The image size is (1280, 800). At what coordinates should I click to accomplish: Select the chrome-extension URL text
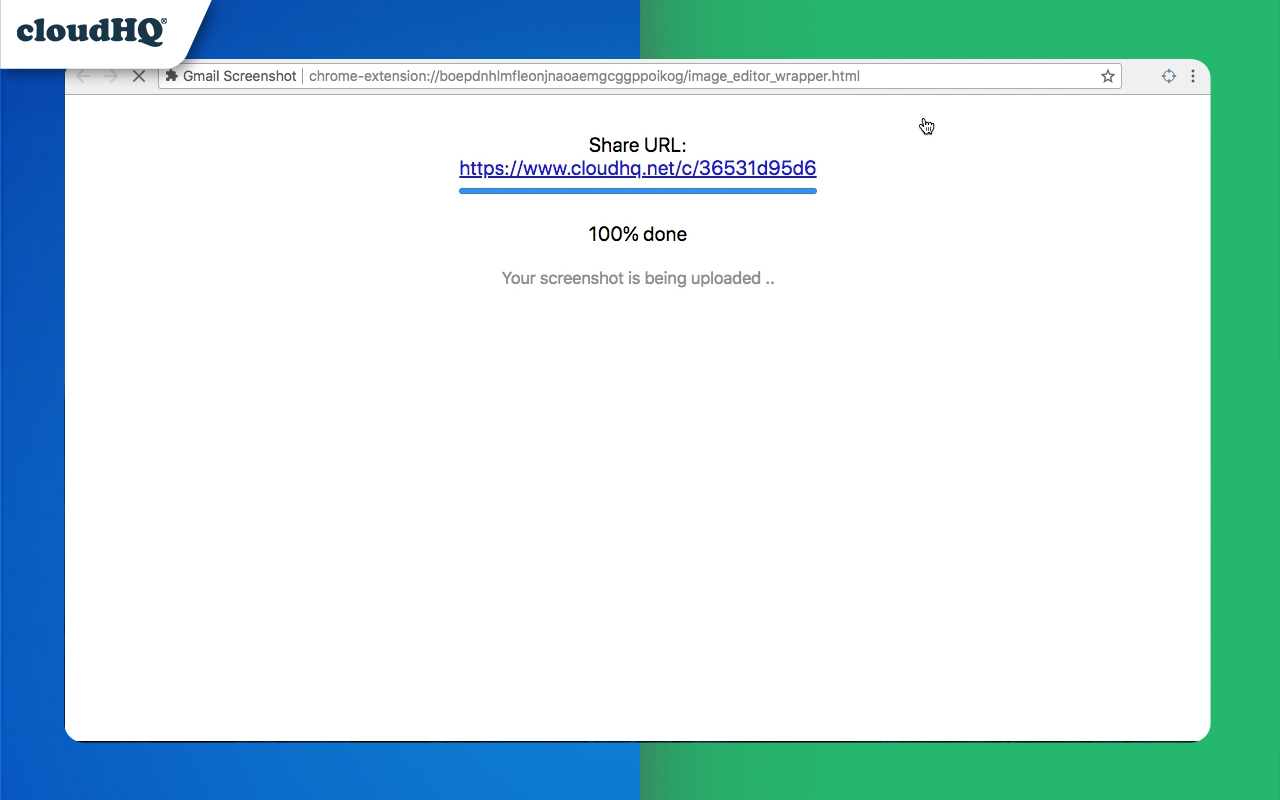point(583,75)
